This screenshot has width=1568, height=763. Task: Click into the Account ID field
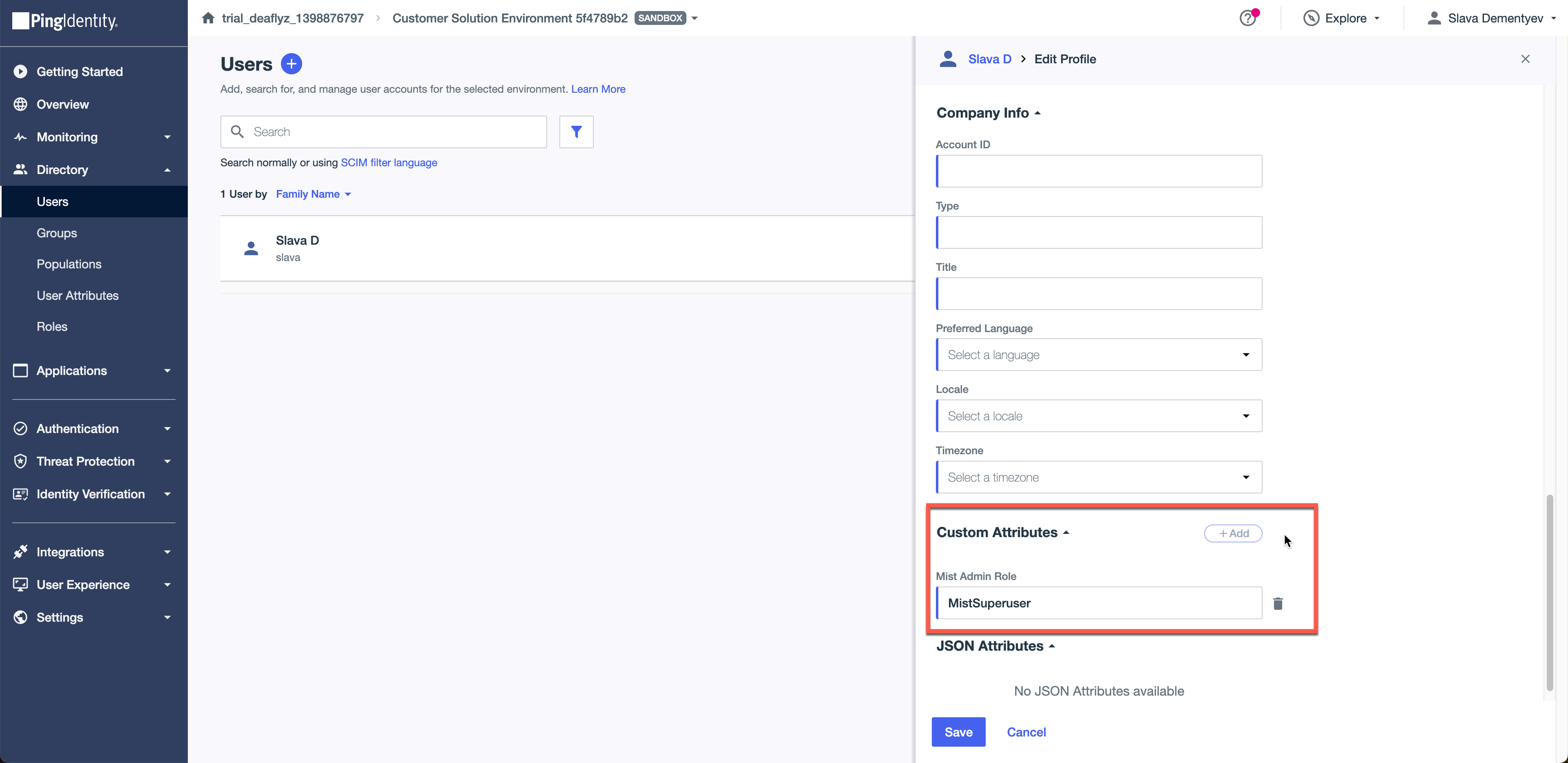(1099, 171)
